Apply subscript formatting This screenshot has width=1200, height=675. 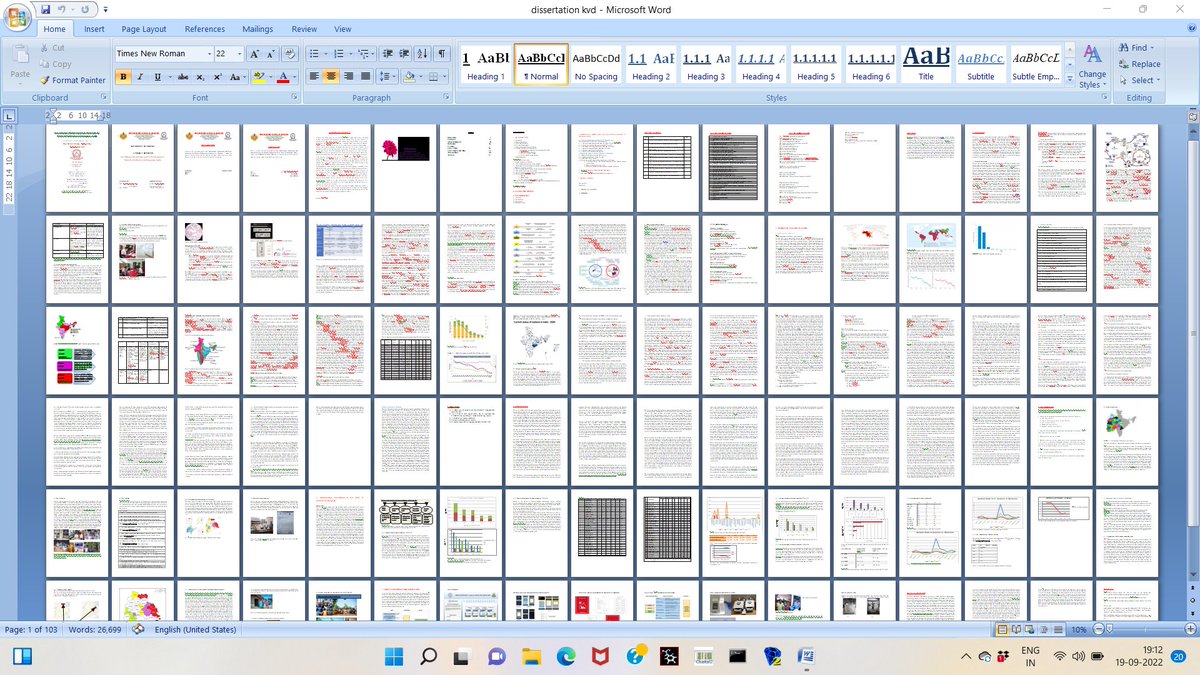(201, 77)
